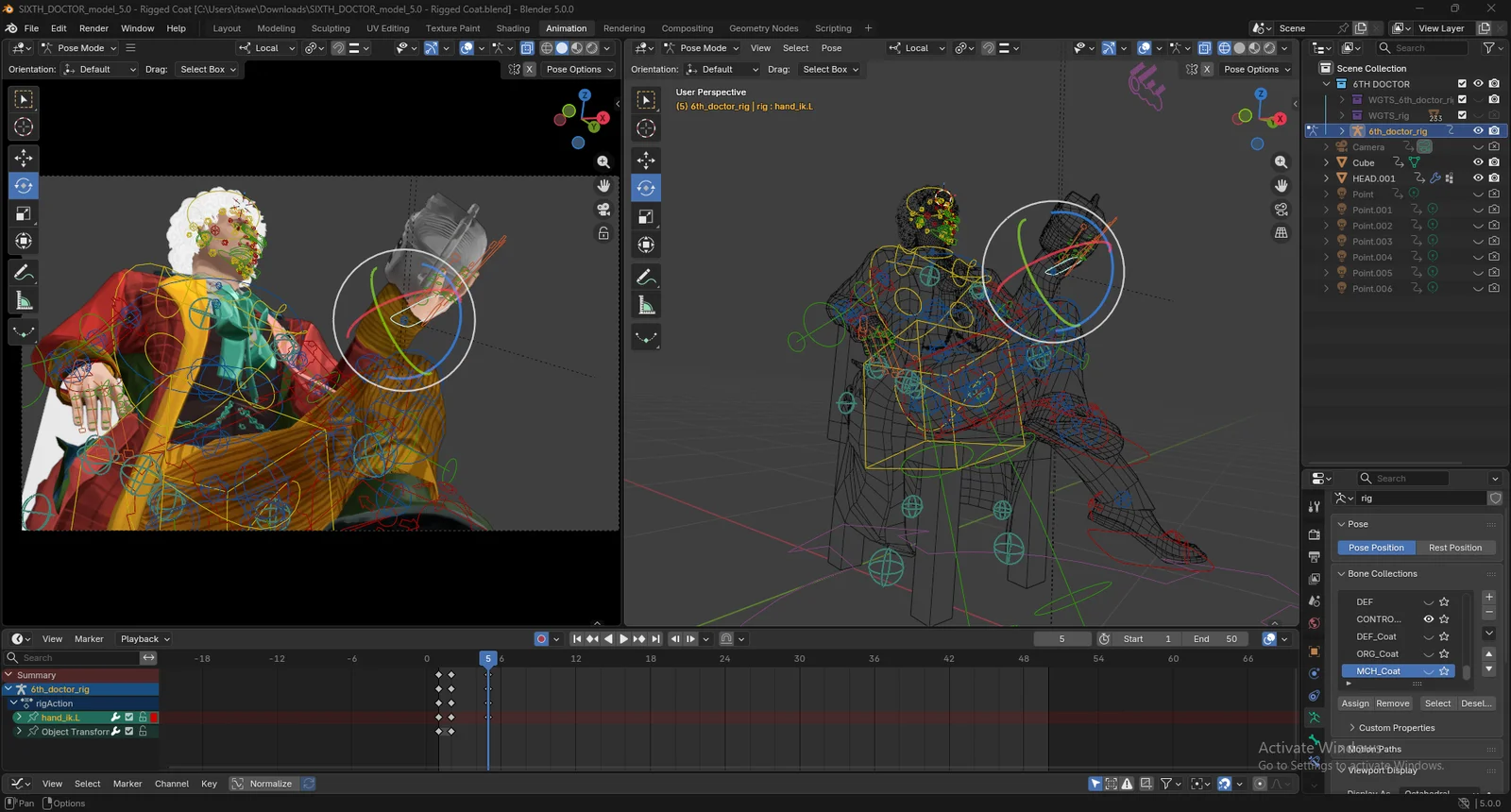Uncheck 6TH DOCTOR collection exclude checkbox
The height and width of the screenshot is (812, 1511).
[1462, 84]
